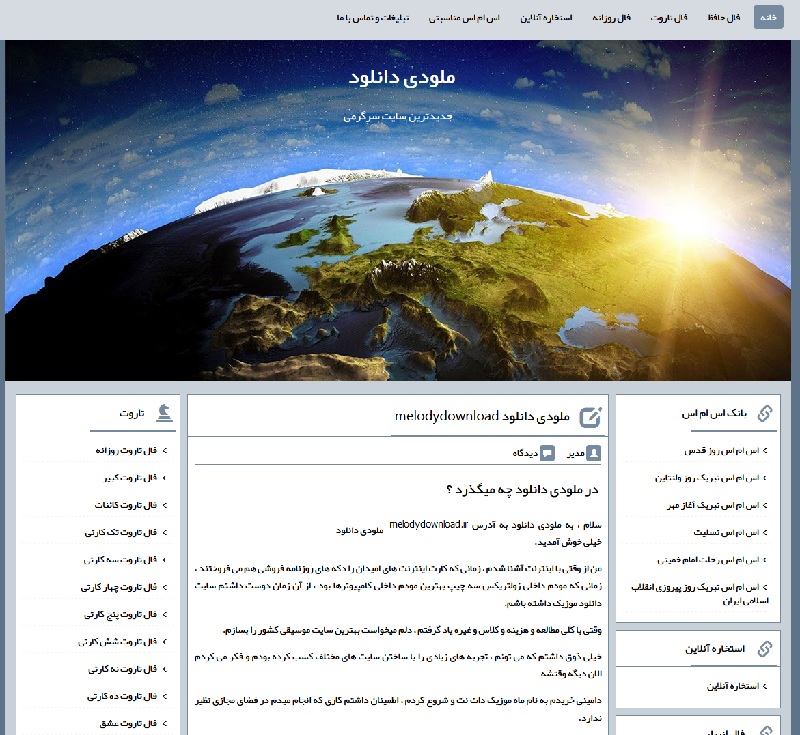800x735 pixels.
Task: Open the فال تاروت ده کارتی link
Action: click(122, 696)
